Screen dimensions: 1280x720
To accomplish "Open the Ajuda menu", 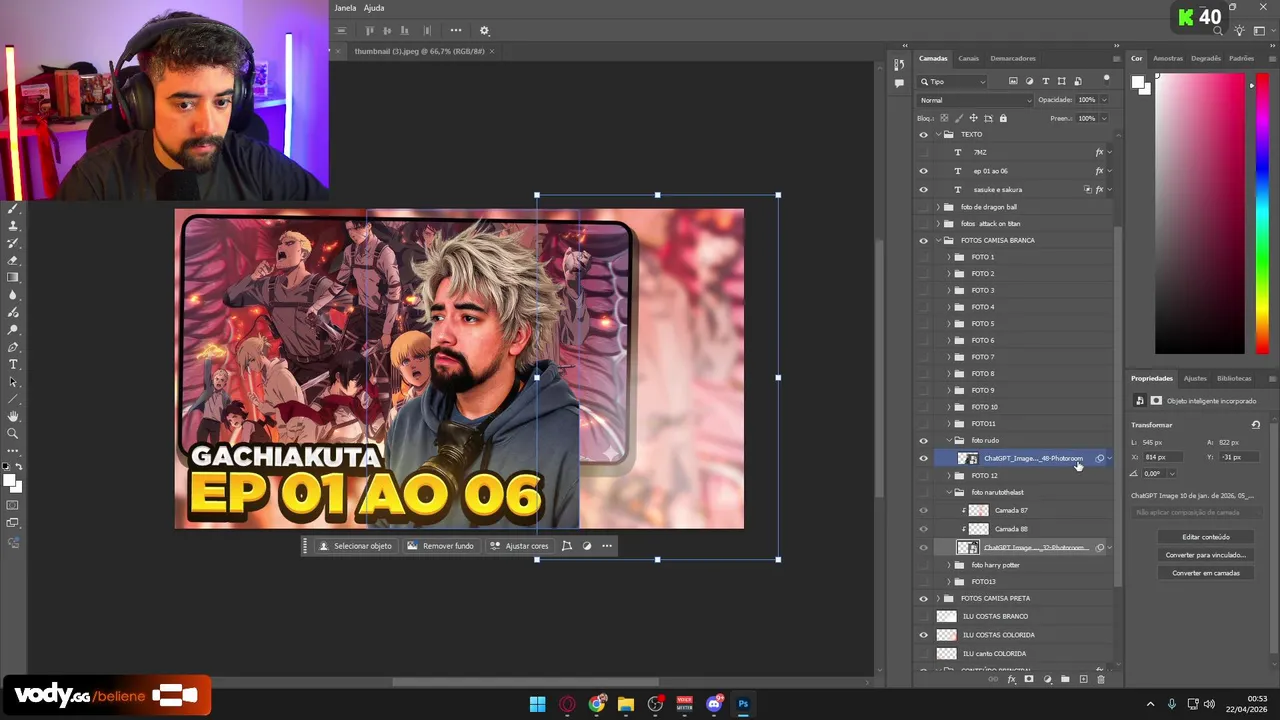I will [374, 8].
